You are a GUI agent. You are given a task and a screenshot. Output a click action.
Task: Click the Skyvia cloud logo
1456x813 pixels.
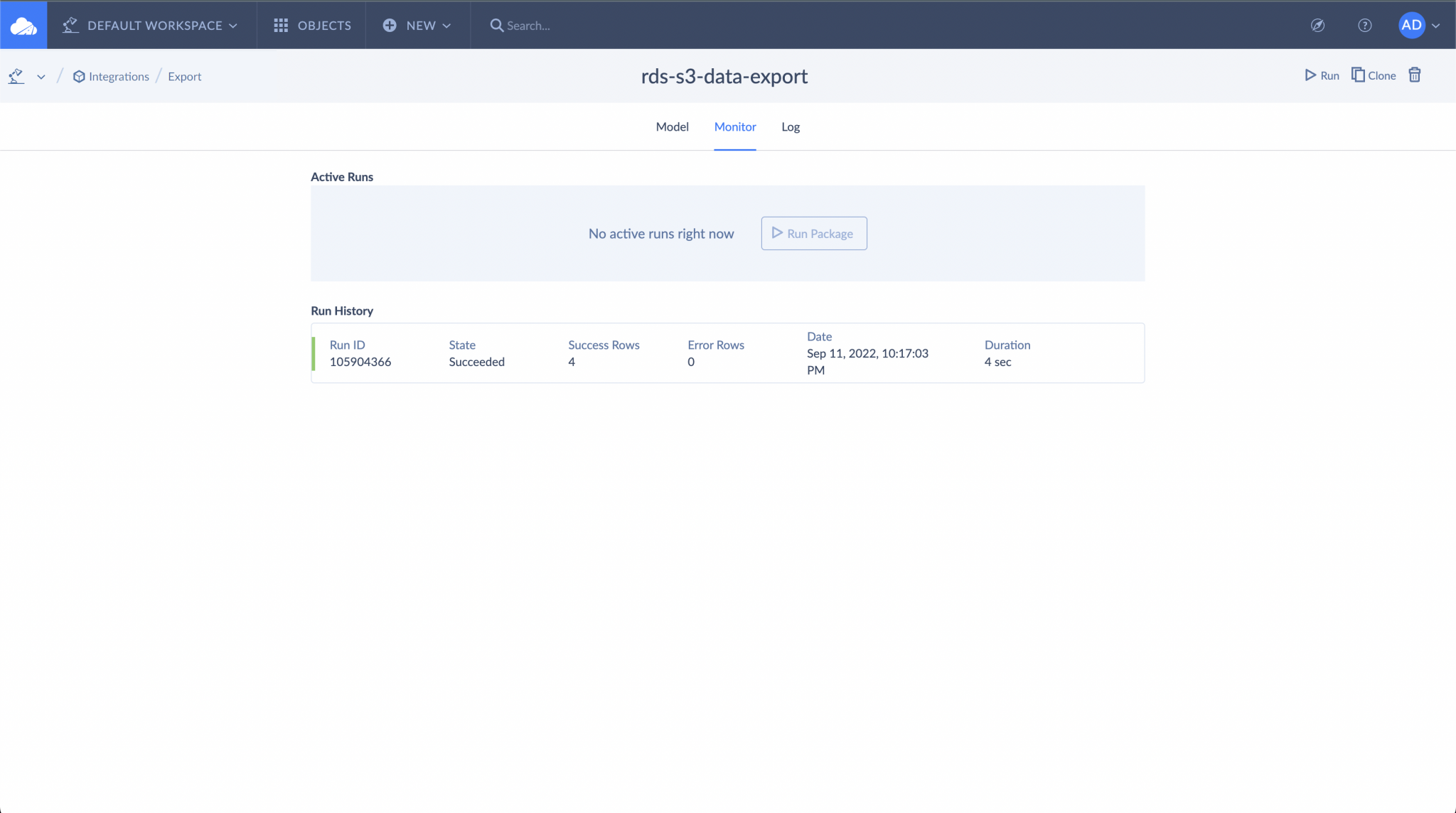click(x=23, y=25)
